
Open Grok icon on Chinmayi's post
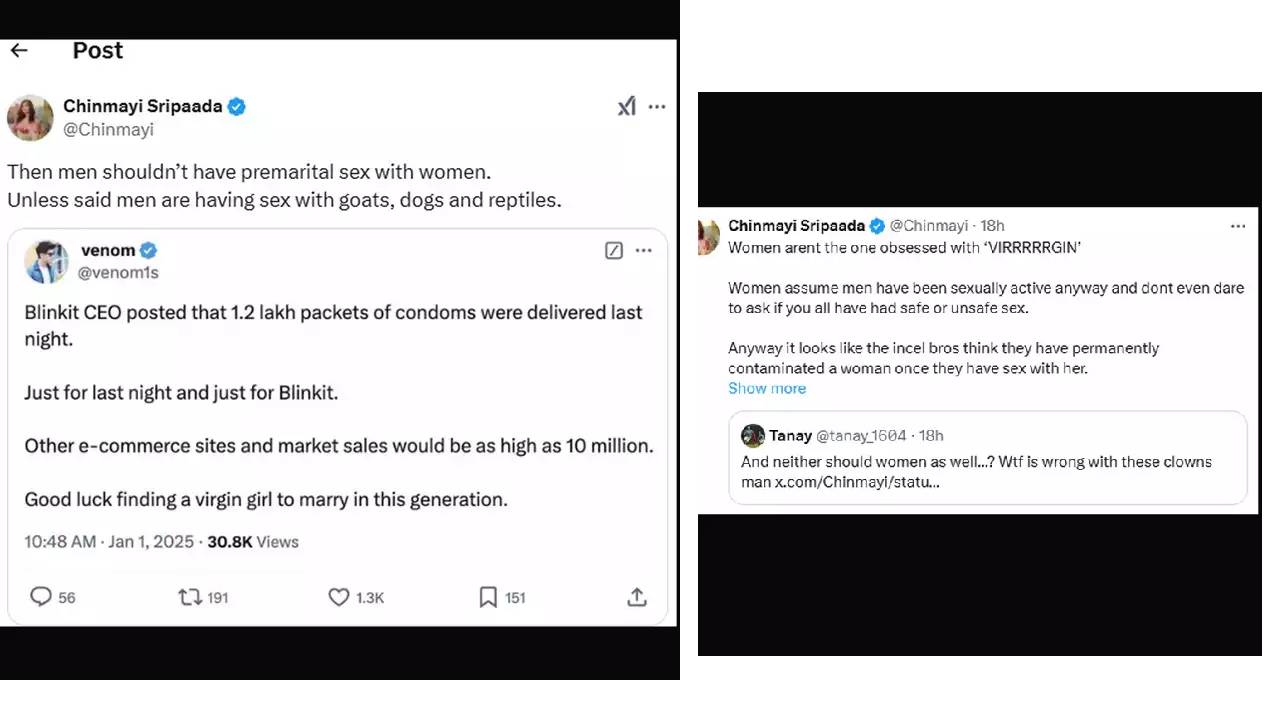[627, 107]
